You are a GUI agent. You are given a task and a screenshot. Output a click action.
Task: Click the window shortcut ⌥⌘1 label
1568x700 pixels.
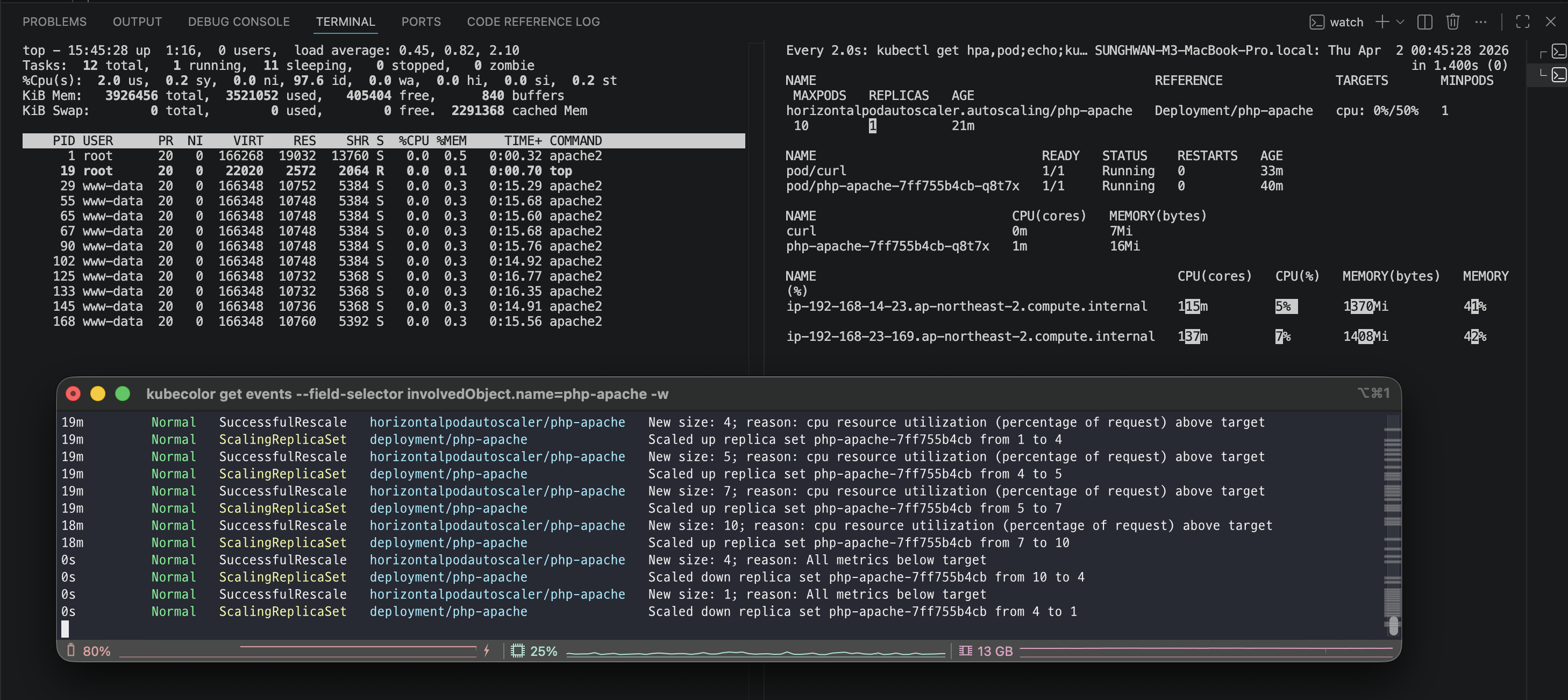1374,393
